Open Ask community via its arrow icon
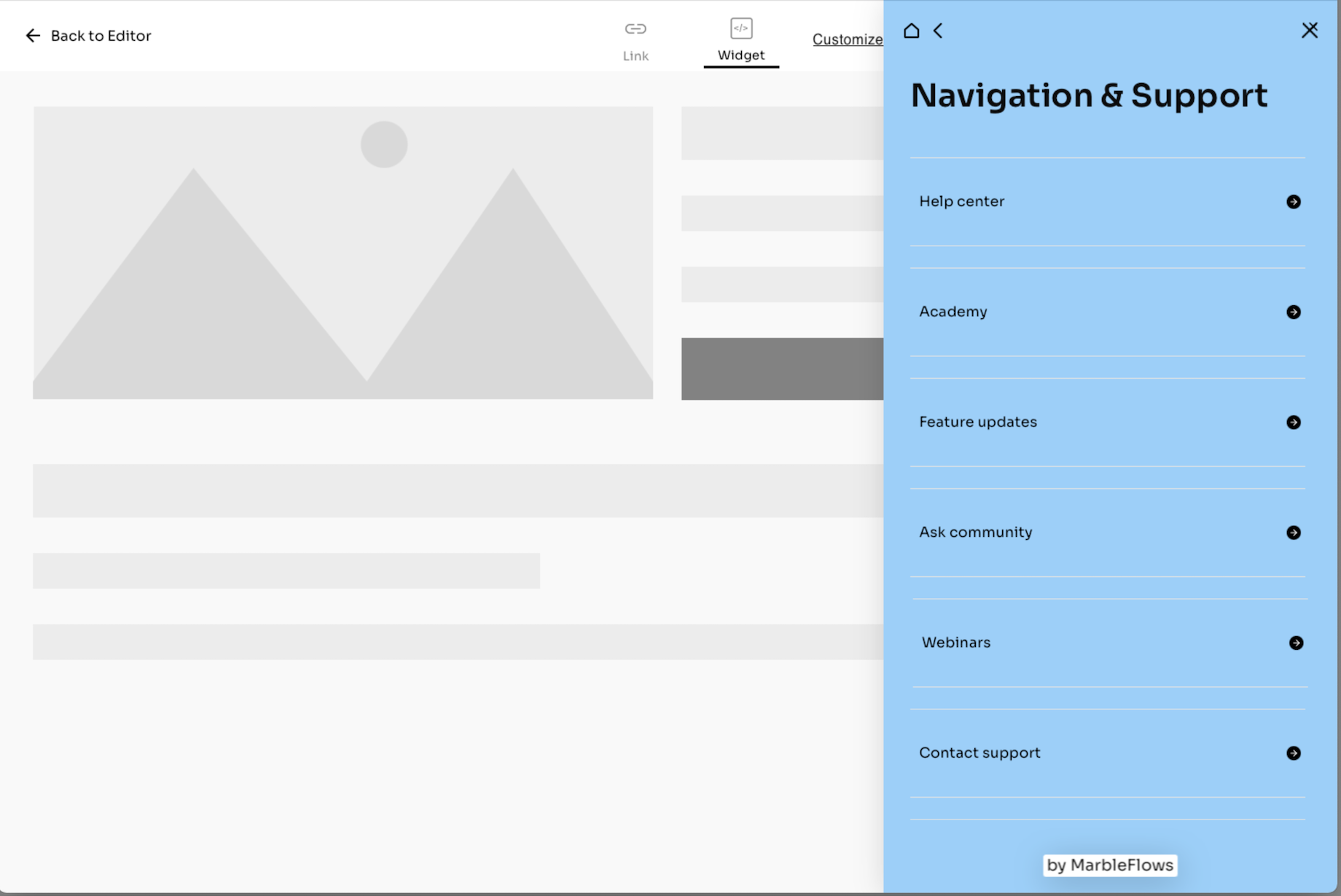Screen dimensions: 1341x896 pos(1294,532)
